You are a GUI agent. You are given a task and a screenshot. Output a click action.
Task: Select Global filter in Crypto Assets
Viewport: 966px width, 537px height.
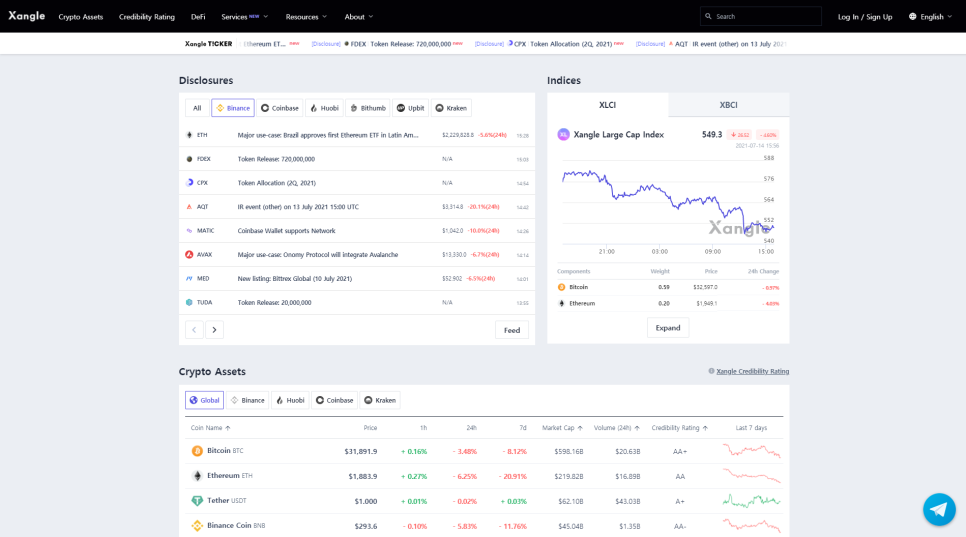click(x=205, y=400)
